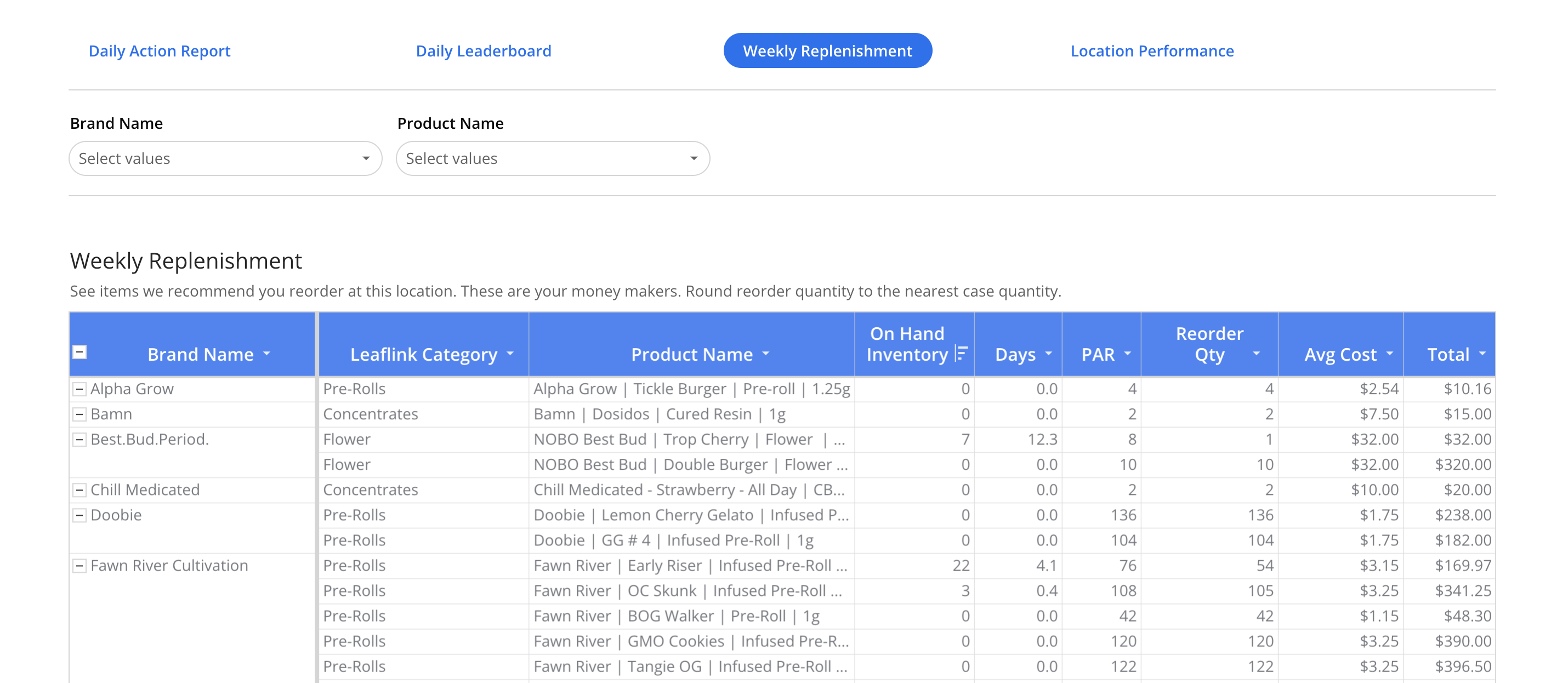1568x683 pixels.
Task: Open Days column menu arrow
Action: click(1048, 354)
